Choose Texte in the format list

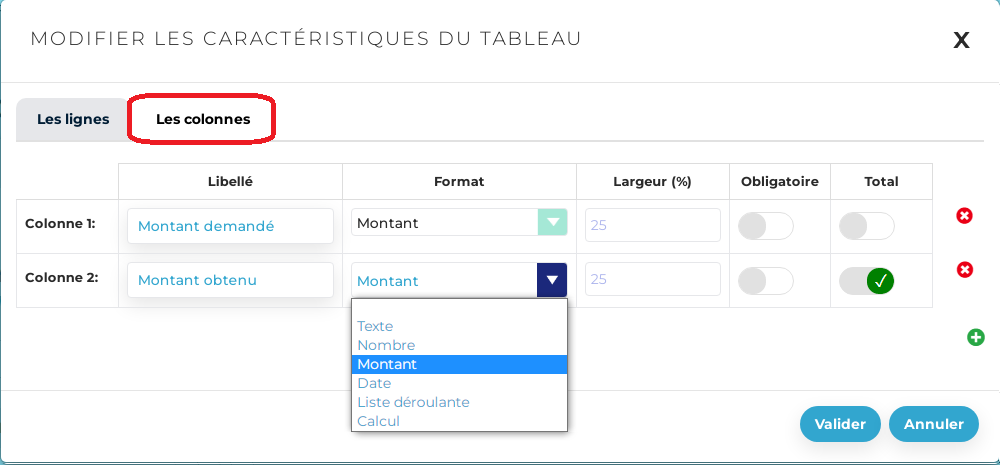point(375,326)
